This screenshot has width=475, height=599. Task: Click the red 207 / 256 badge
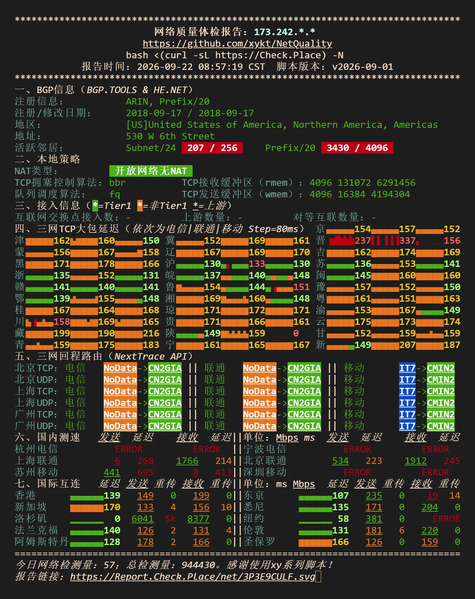212,148
